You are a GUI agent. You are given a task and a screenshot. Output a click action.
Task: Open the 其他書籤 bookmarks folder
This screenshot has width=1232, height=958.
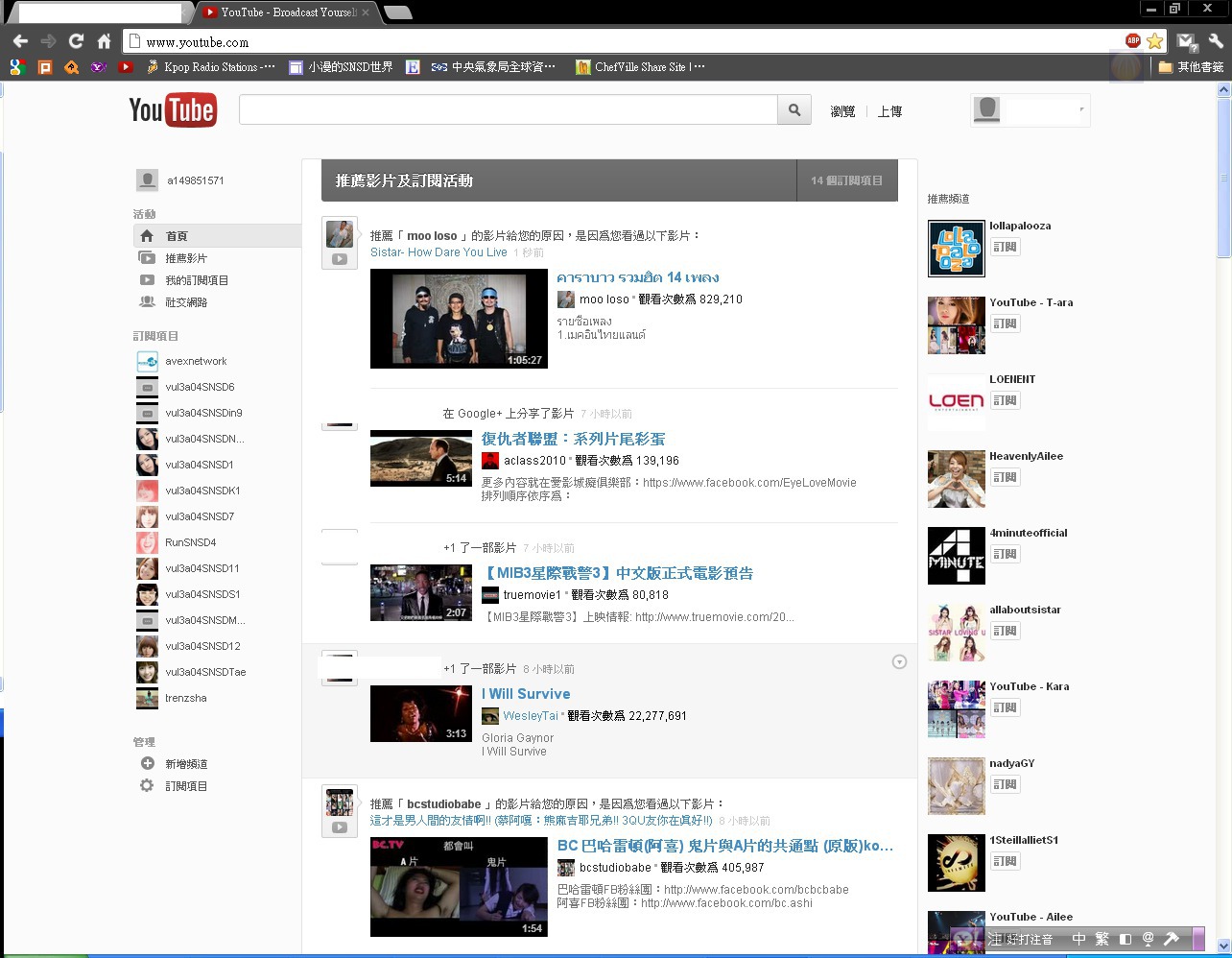(x=1191, y=67)
